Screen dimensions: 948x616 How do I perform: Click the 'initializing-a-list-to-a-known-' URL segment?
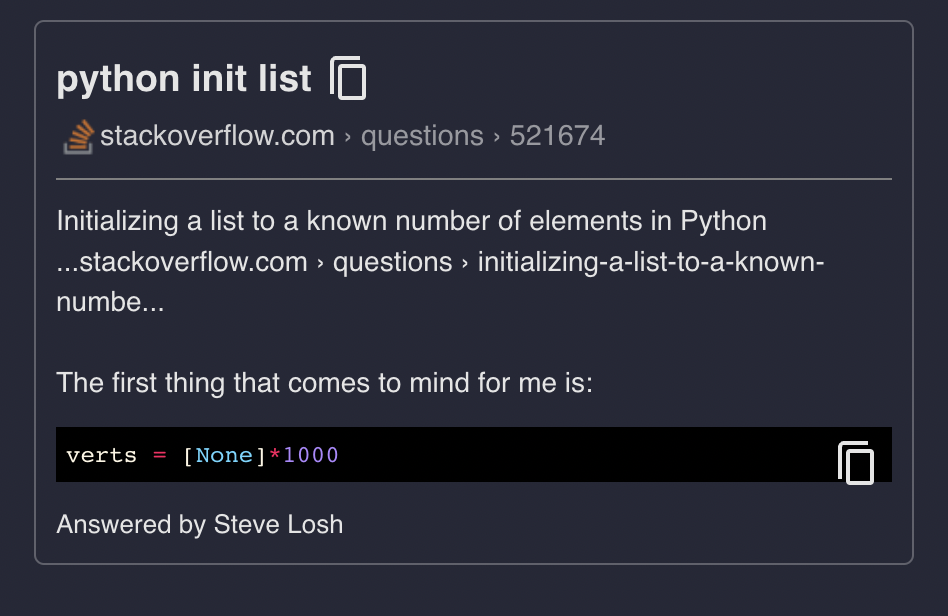pos(650,262)
